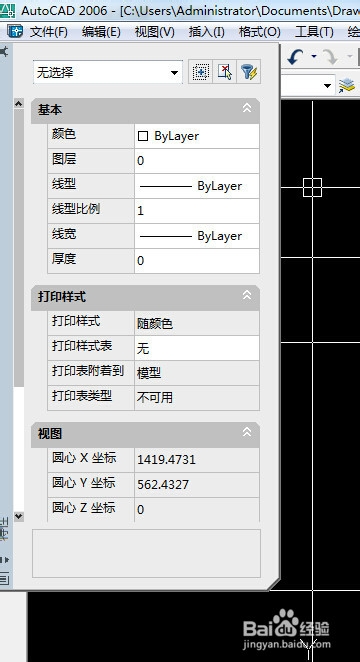The height and width of the screenshot is (662, 360).
Task: Select the 打印样式 随颜色 value
Action: point(197,323)
